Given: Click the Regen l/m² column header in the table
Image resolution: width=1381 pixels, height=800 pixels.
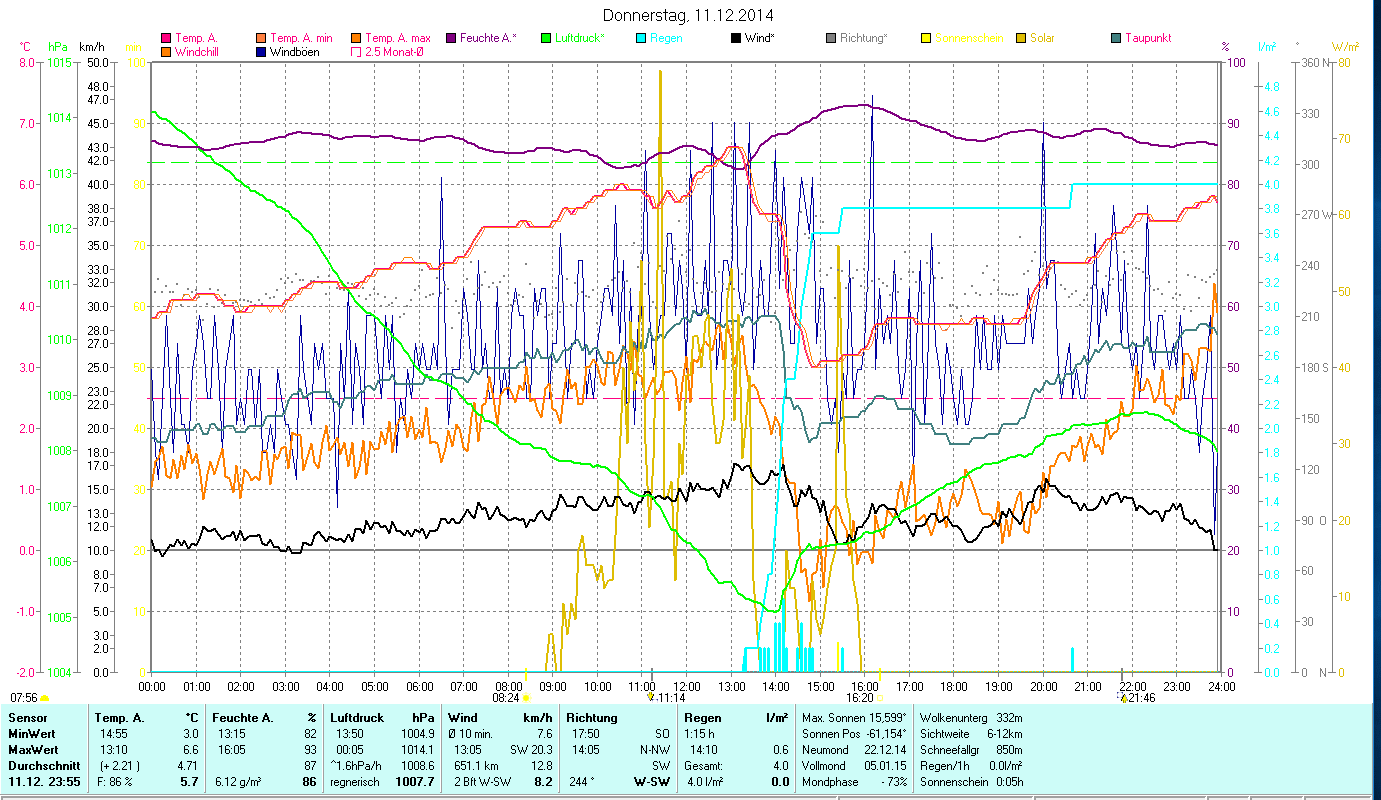Looking at the screenshot, I should click(736, 718).
